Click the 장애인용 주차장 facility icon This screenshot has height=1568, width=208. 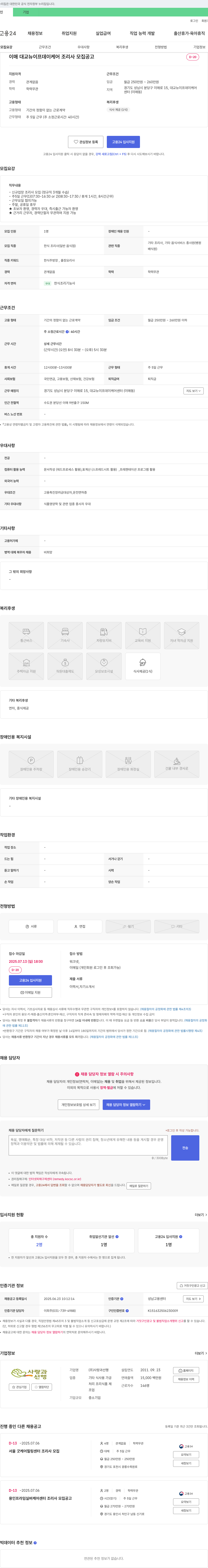pyautogui.click(x=31, y=764)
